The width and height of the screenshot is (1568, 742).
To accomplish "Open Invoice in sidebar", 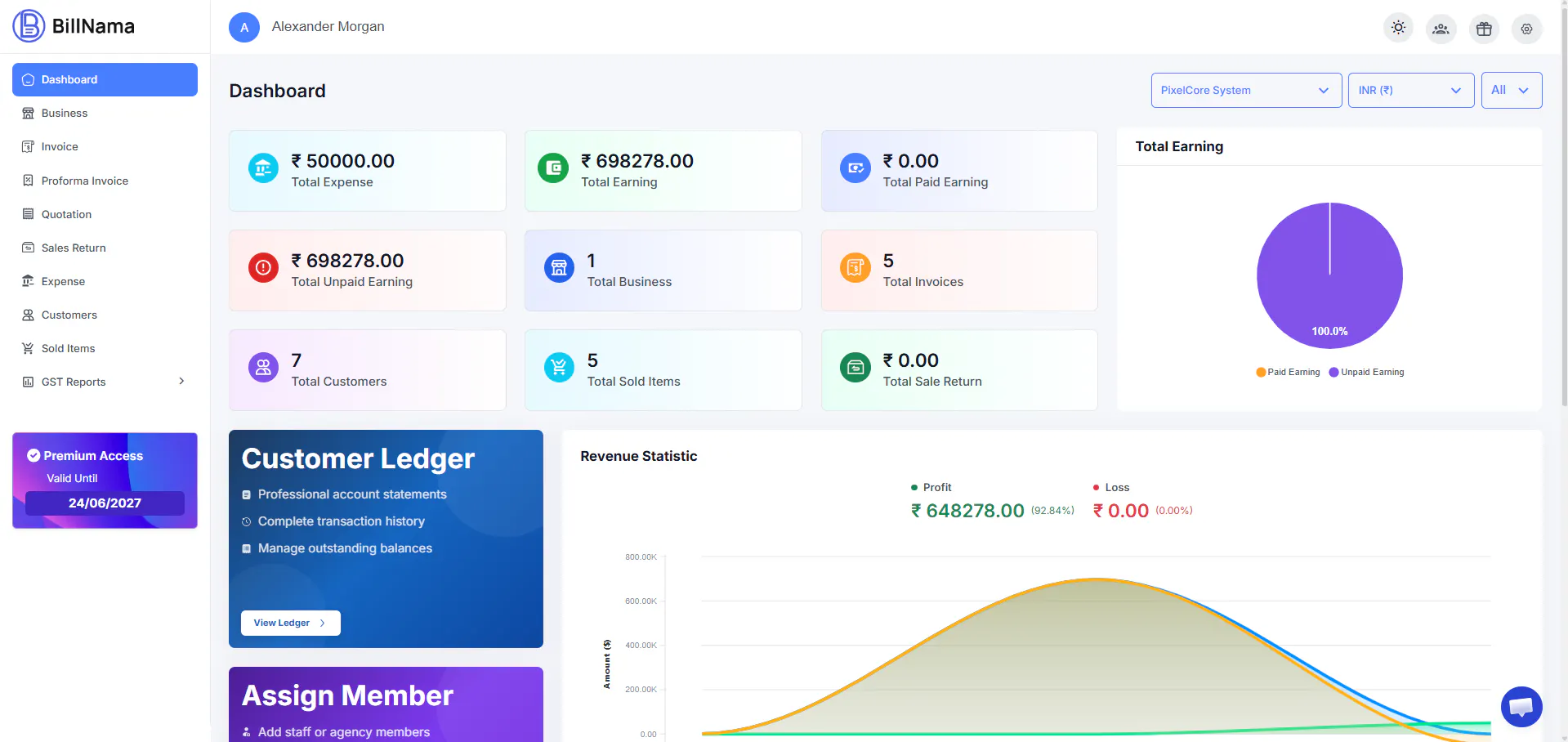I will 105,146.
